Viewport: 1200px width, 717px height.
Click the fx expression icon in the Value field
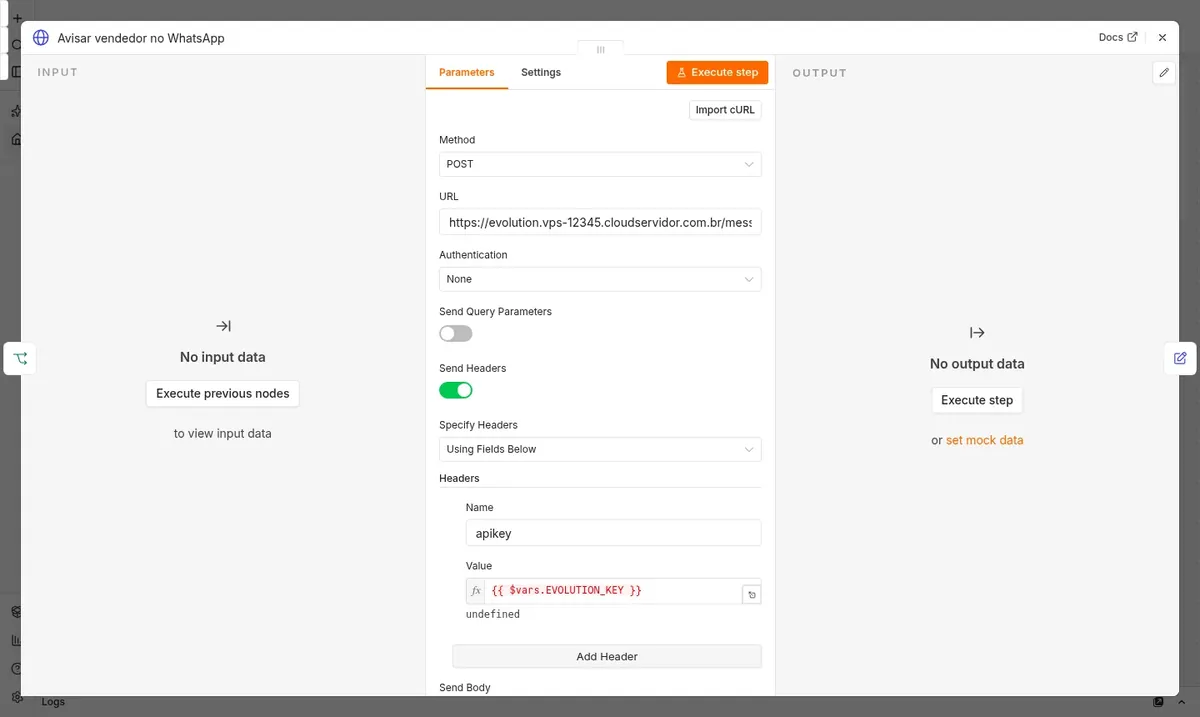[x=476, y=591]
